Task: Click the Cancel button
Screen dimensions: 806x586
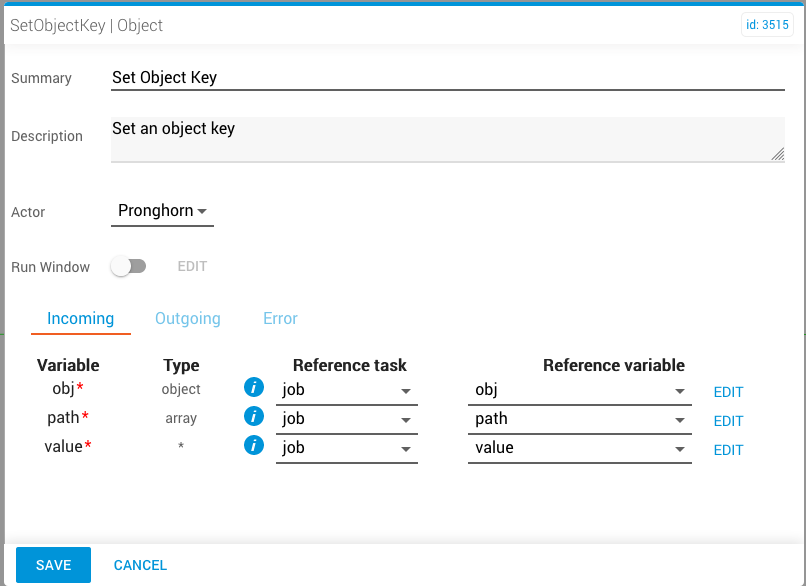Action: tap(140, 565)
